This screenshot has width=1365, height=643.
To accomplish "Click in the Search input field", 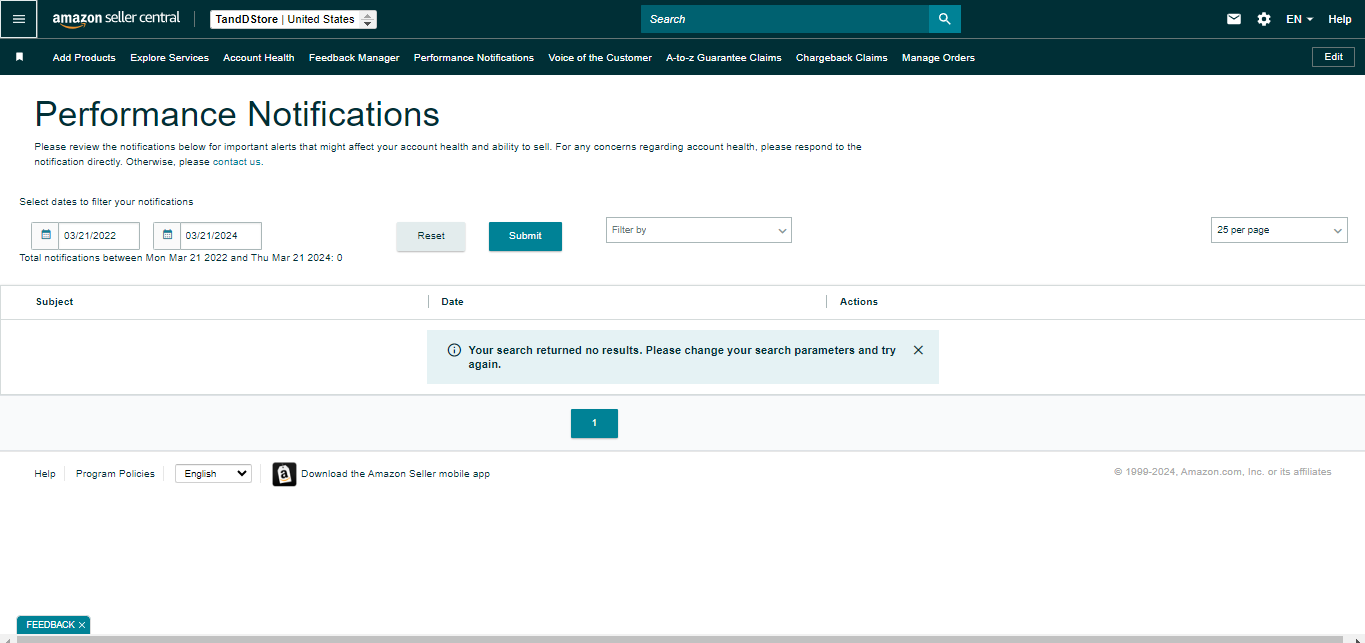I will 785,19.
